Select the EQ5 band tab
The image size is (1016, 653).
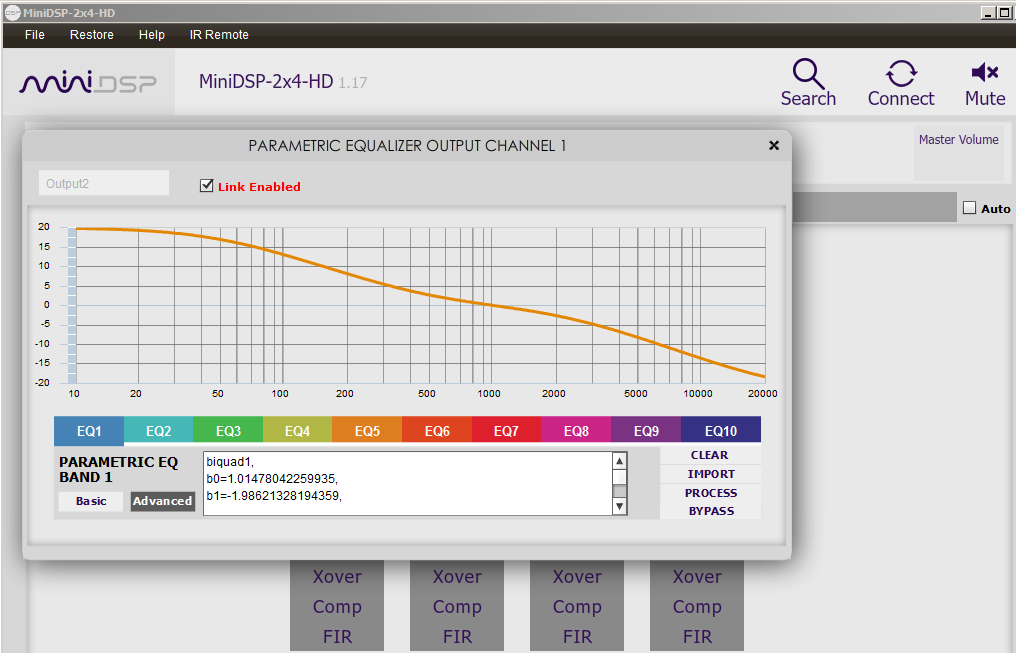(367, 430)
